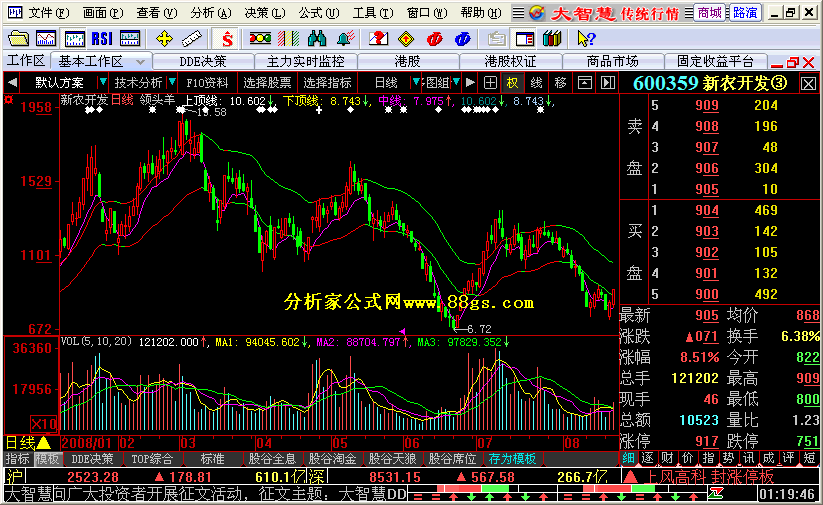Click the right arrow after 图组
This screenshot has height=505, width=823.
pos(470,82)
